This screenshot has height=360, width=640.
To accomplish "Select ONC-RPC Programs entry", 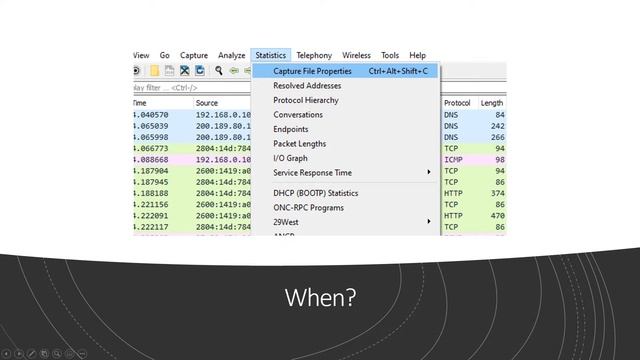I will (345, 208).
